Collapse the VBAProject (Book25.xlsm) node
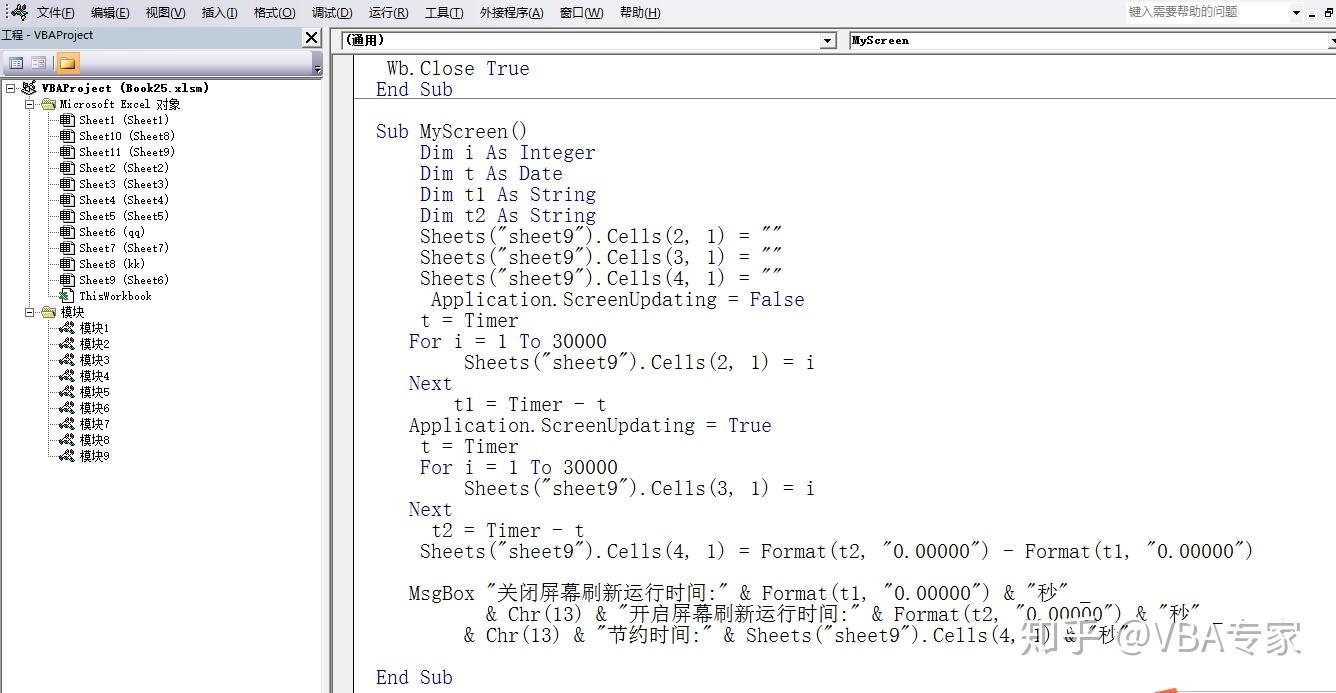 pyautogui.click(x=10, y=88)
